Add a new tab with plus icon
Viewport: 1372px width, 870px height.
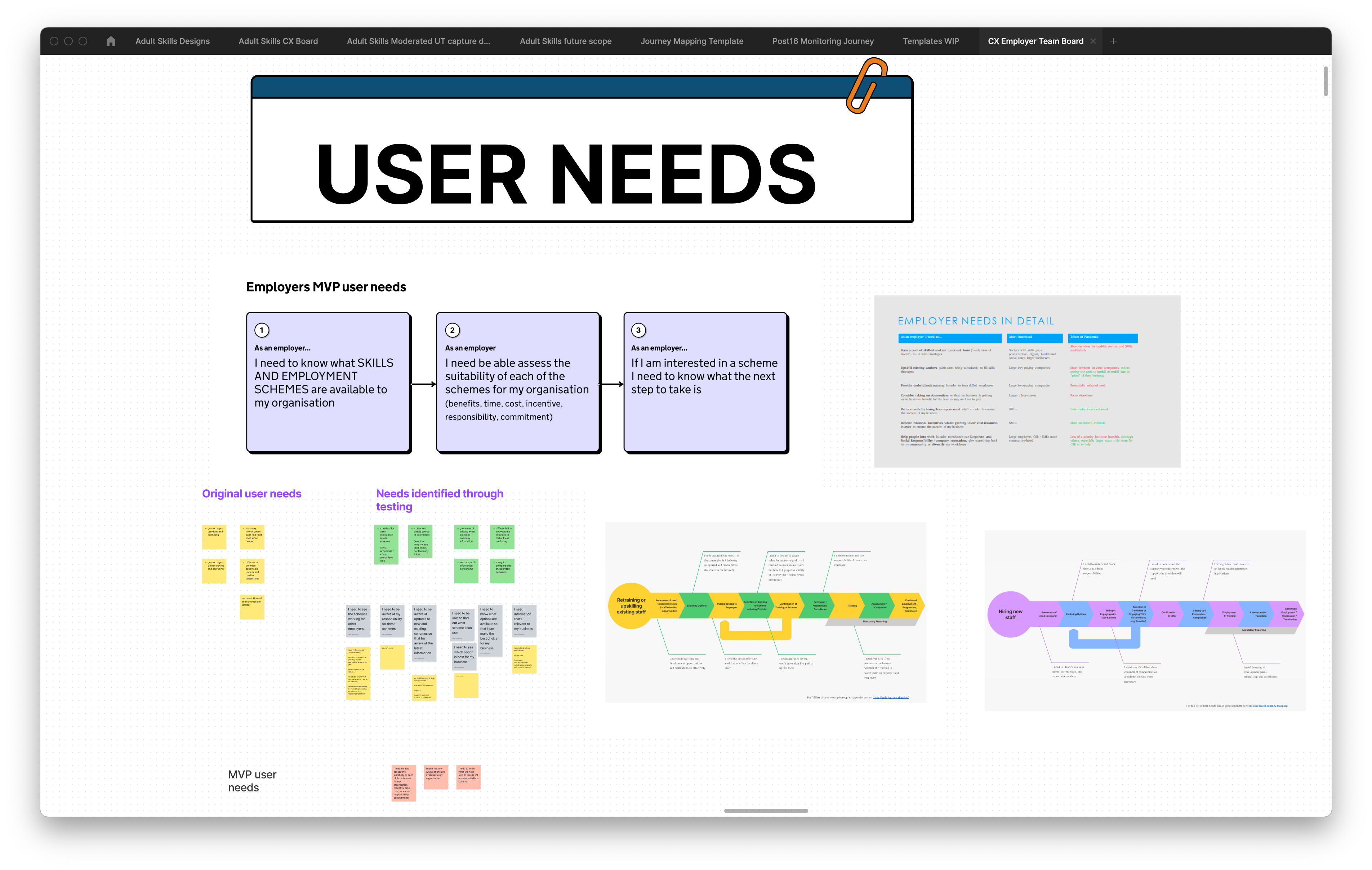[x=1113, y=41]
